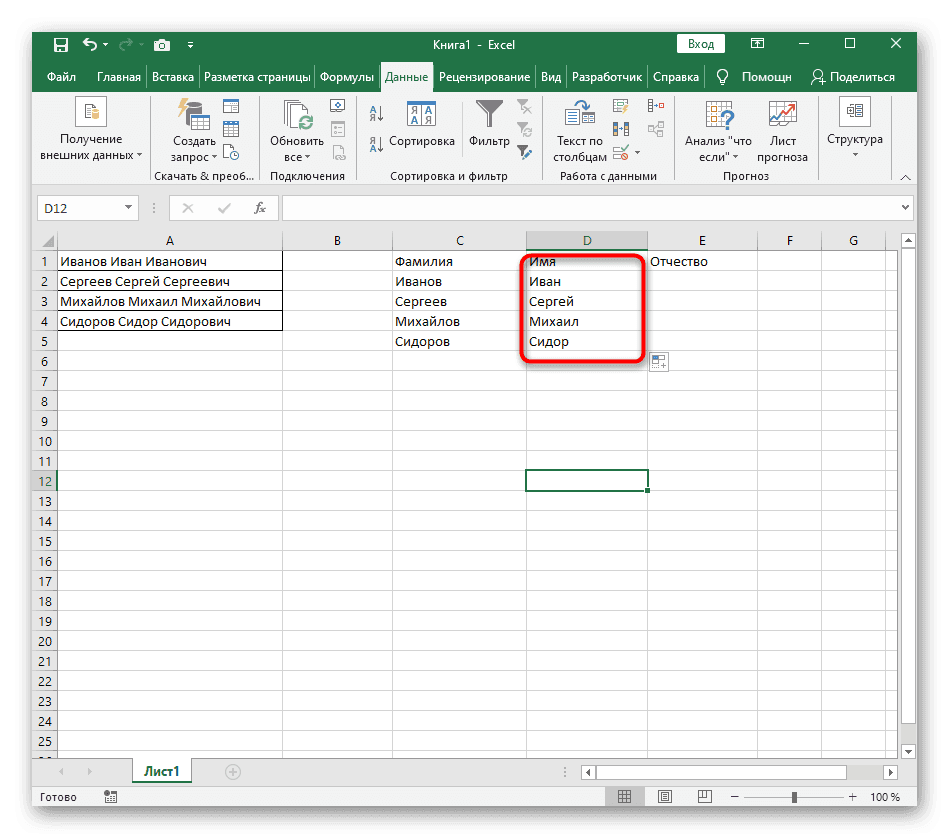Switch to Разметка страницы view in status bar
Screen dimensions: 949x838
[x=665, y=796]
